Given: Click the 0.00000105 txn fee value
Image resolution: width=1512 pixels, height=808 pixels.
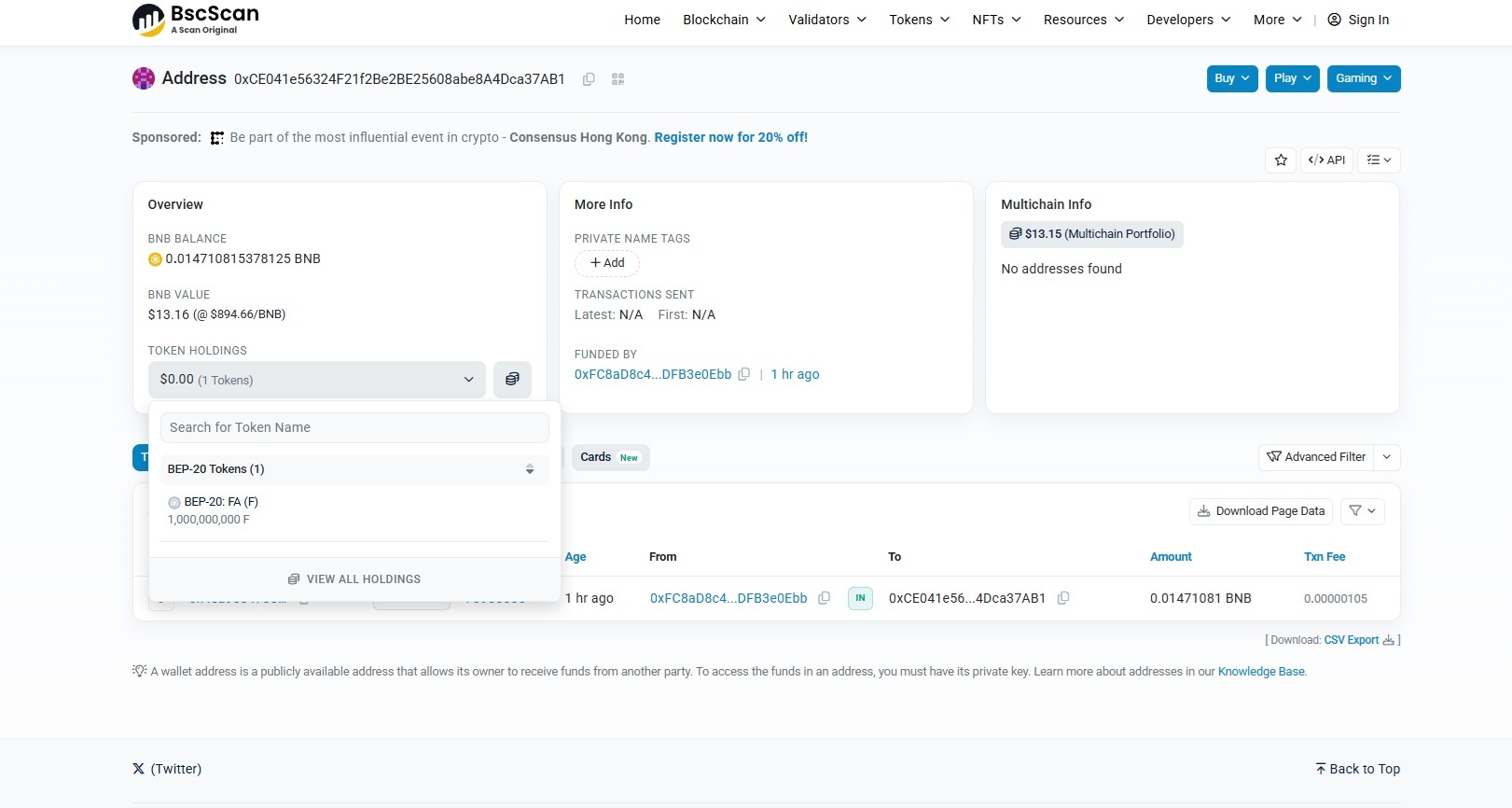Looking at the screenshot, I should tap(1336, 599).
